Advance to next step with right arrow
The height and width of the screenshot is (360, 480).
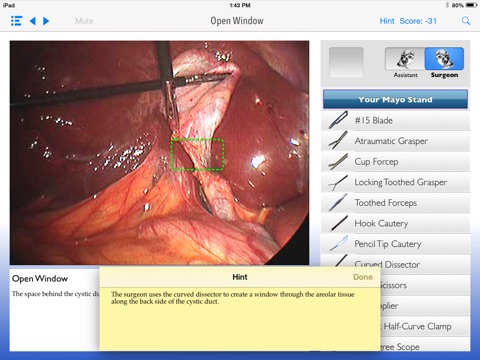[x=46, y=21]
